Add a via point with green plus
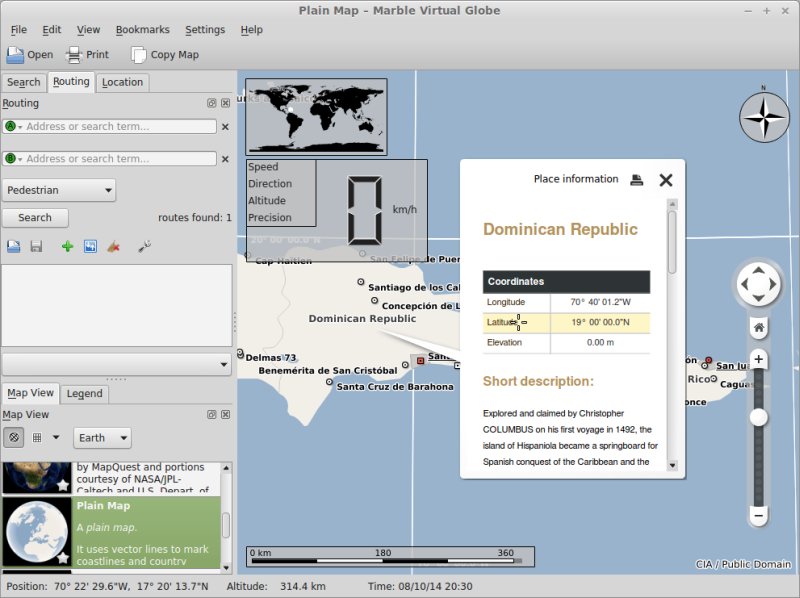Screen dimensions: 800x598 coord(67,246)
